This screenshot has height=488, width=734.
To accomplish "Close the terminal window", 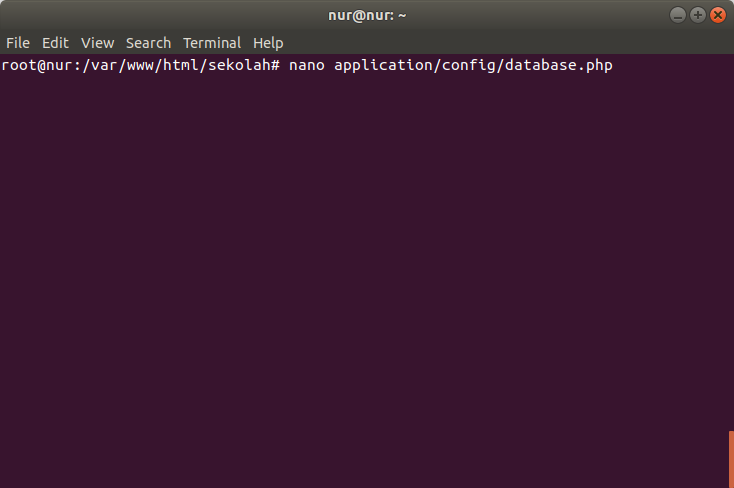I will pyautogui.click(x=718, y=15).
